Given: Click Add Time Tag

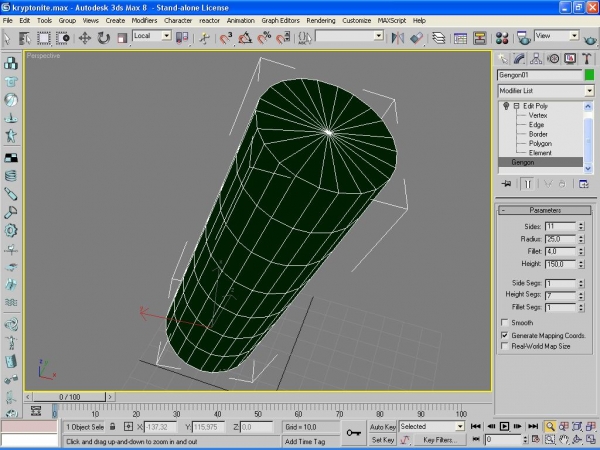Looking at the screenshot, I should click(x=305, y=441).
